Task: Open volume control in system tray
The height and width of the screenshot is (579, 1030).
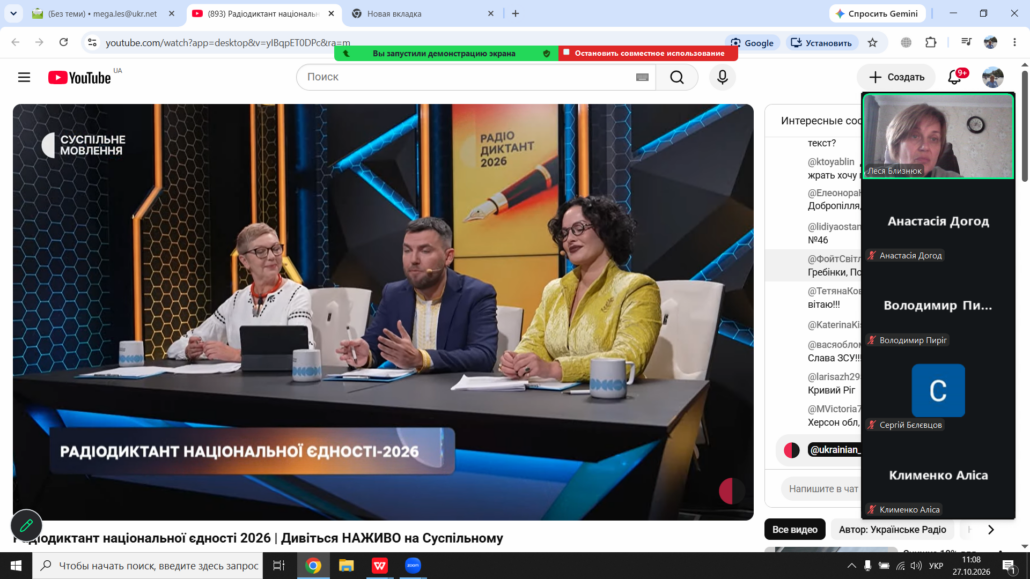Action: click(x=916, y=566)
